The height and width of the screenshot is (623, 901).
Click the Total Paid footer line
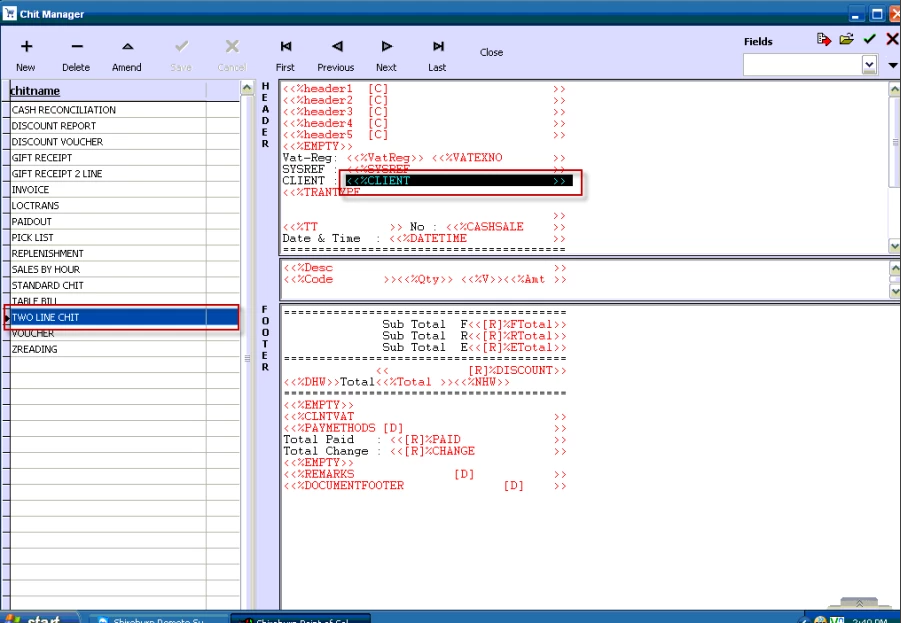(x=425, y=440)
